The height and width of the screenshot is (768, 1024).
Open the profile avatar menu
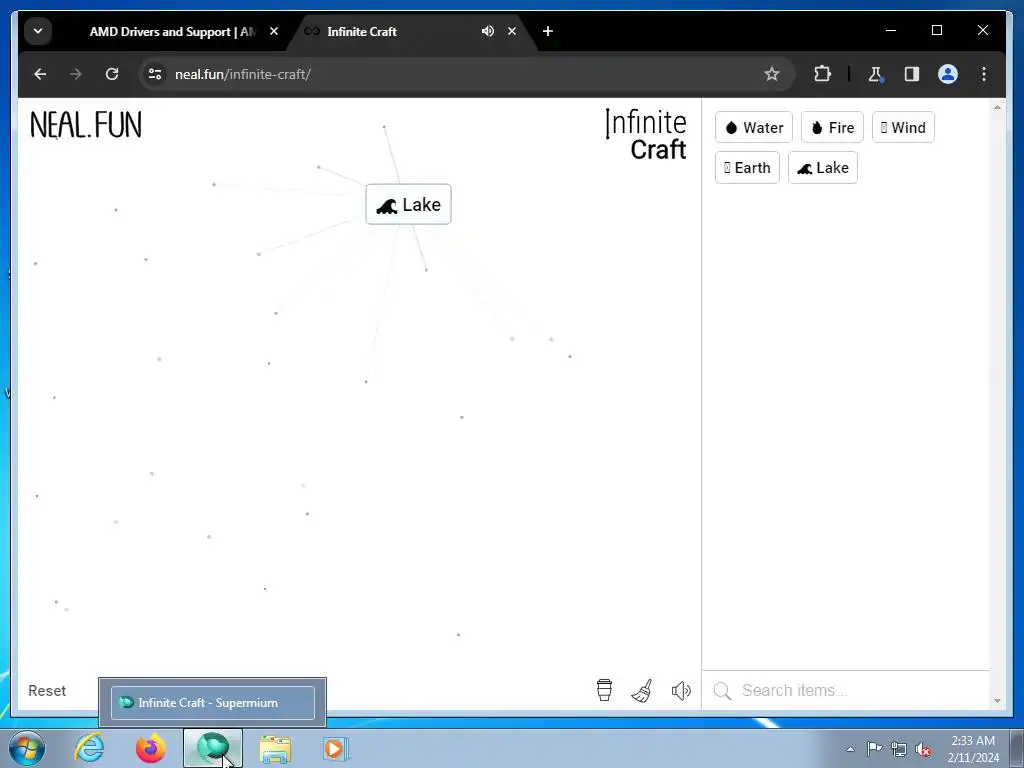(948, 74)
